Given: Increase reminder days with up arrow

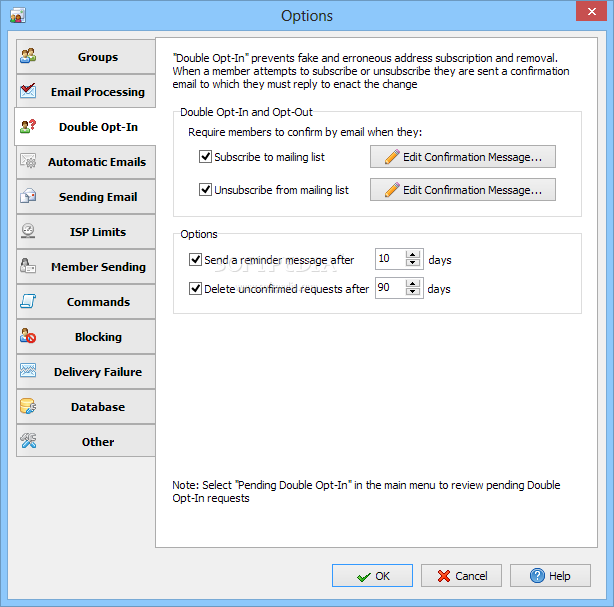Looking at the screenshot, I should click(x=413, y=255).
